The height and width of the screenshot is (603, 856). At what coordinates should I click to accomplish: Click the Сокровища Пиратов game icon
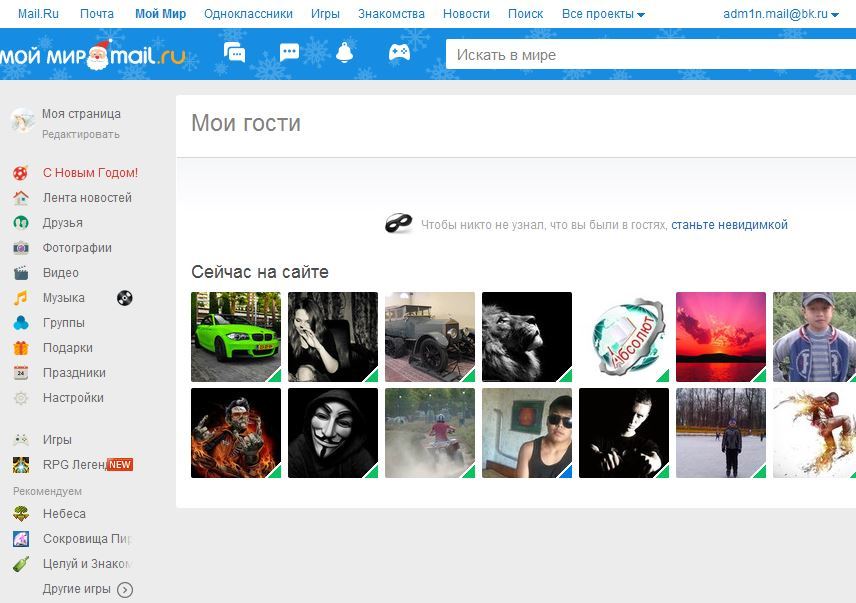pos(21,539)
